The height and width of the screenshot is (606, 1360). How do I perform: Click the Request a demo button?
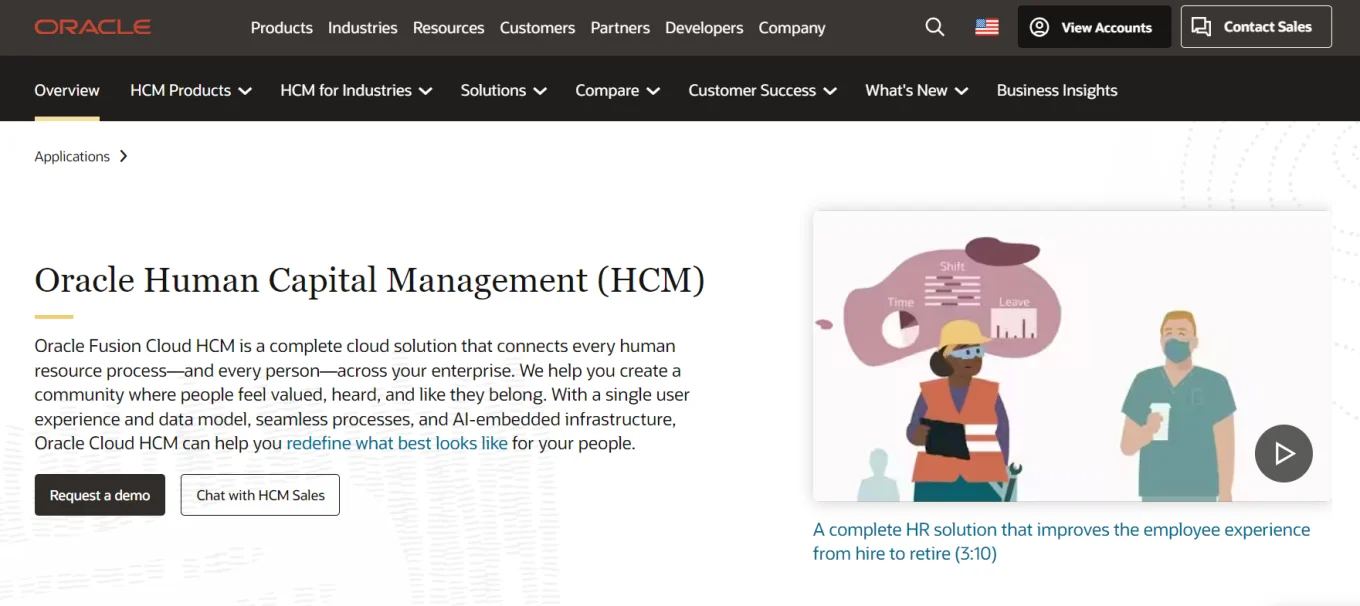click(99, 494)
